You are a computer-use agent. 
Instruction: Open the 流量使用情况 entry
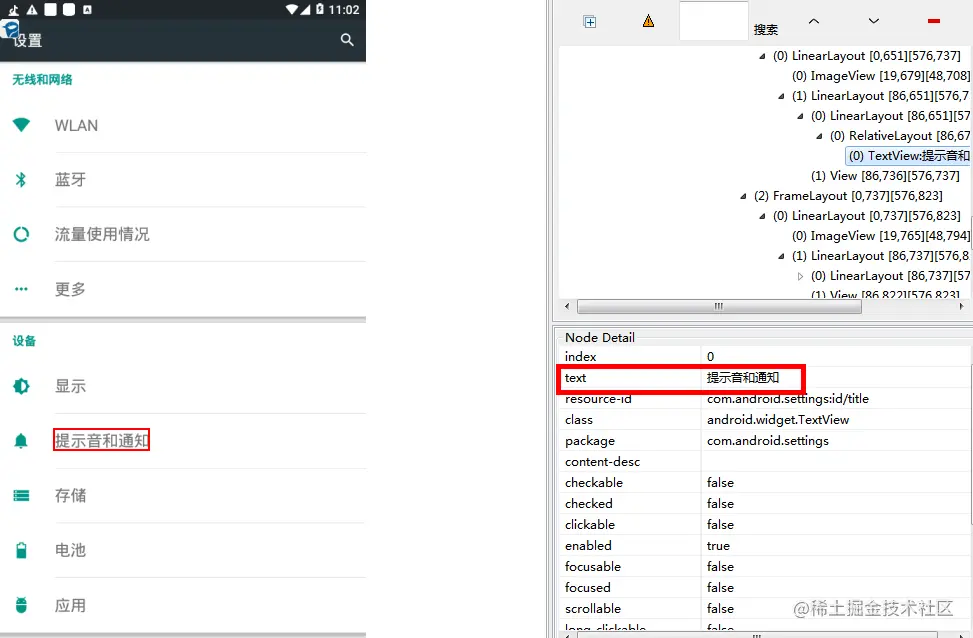(183, 234)
